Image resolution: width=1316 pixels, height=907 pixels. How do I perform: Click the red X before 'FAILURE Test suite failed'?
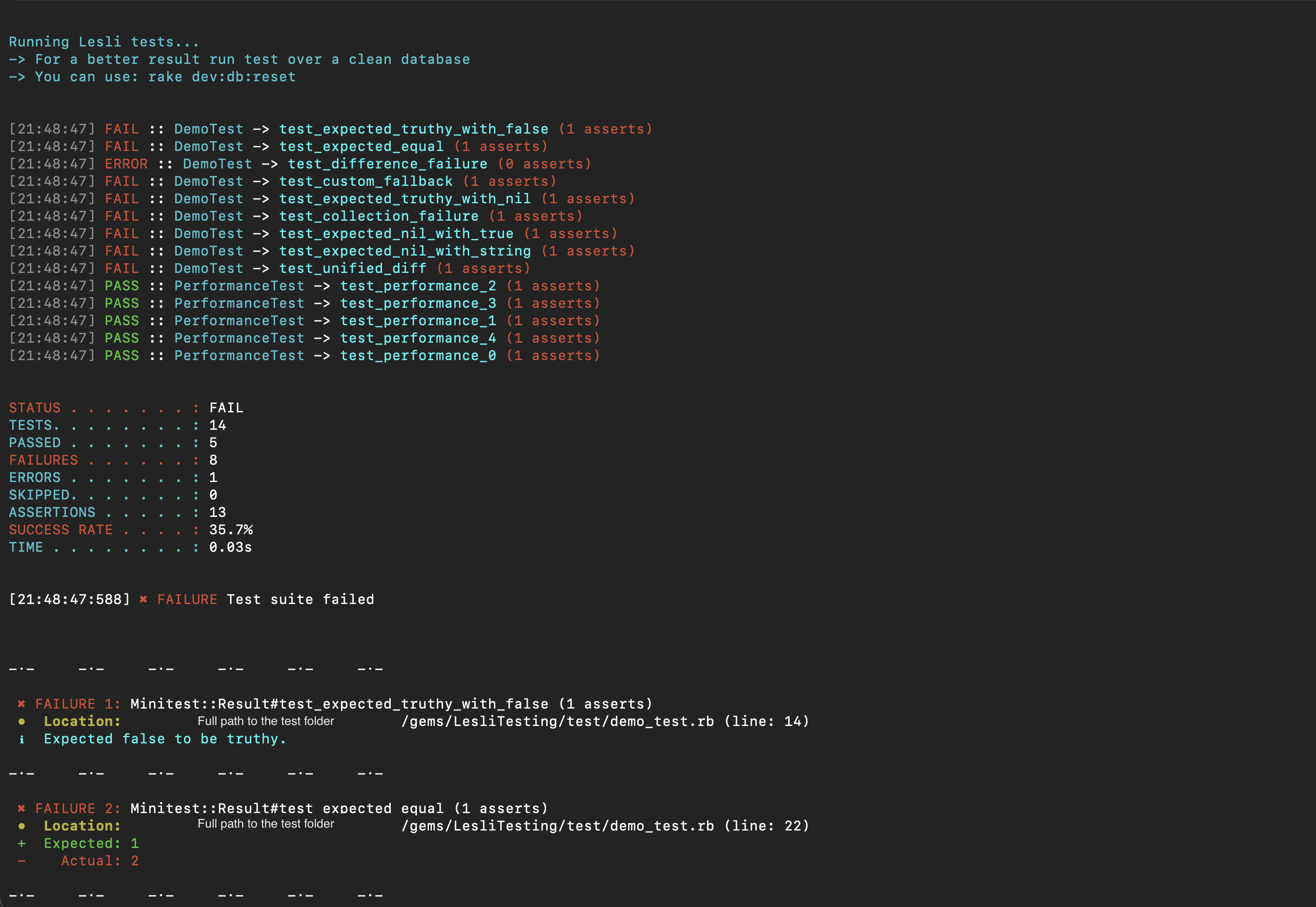(x=143, y=600)
